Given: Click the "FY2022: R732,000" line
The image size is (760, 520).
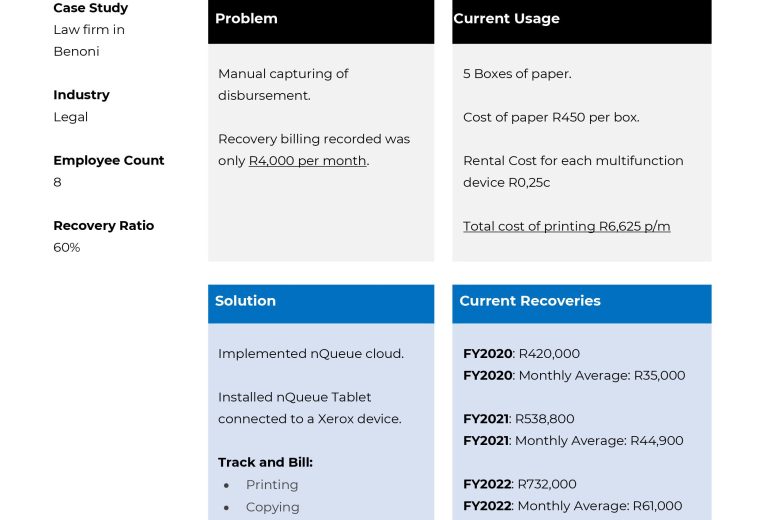Looking at the screenshot, I should 519,484.
